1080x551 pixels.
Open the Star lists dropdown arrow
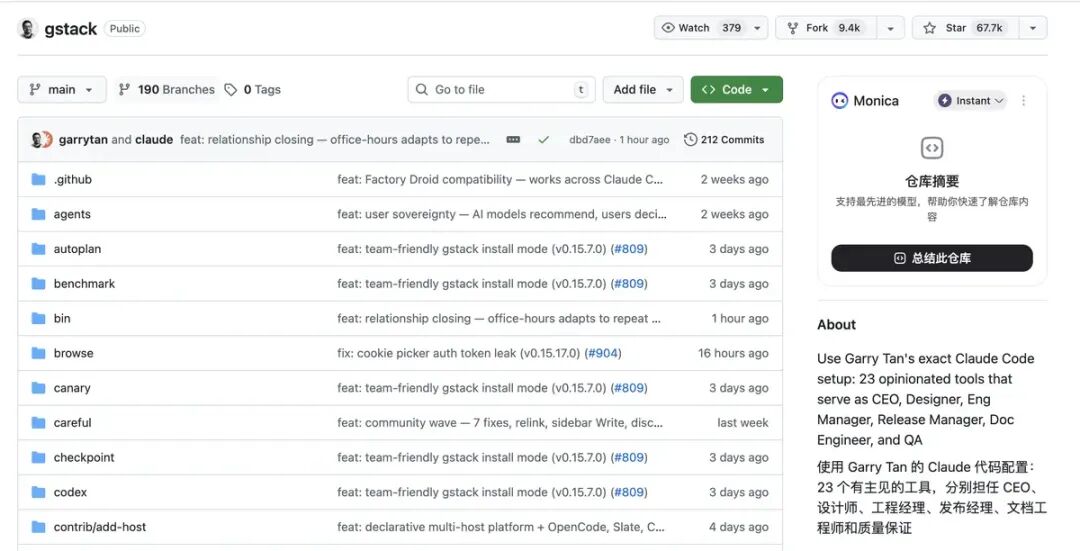click(x=1032, y=28)
